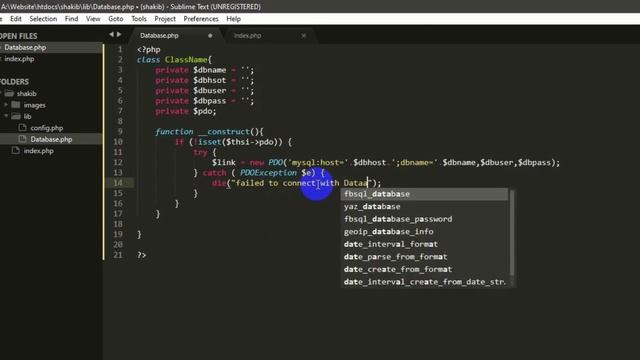Open Database.php in the lib folder
640x360 pixels.
(51, 139)
